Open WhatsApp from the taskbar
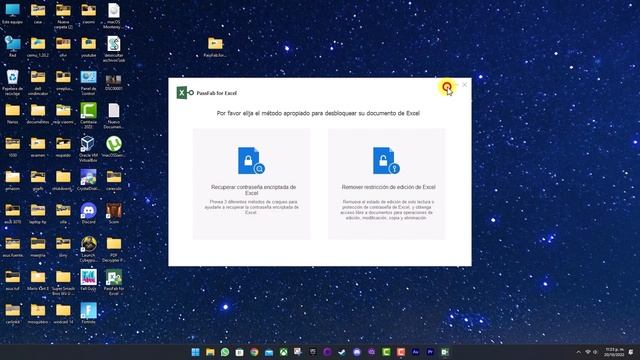Image resolution: width=640 pixels, height=360 pixels. (x=225, y=352)
